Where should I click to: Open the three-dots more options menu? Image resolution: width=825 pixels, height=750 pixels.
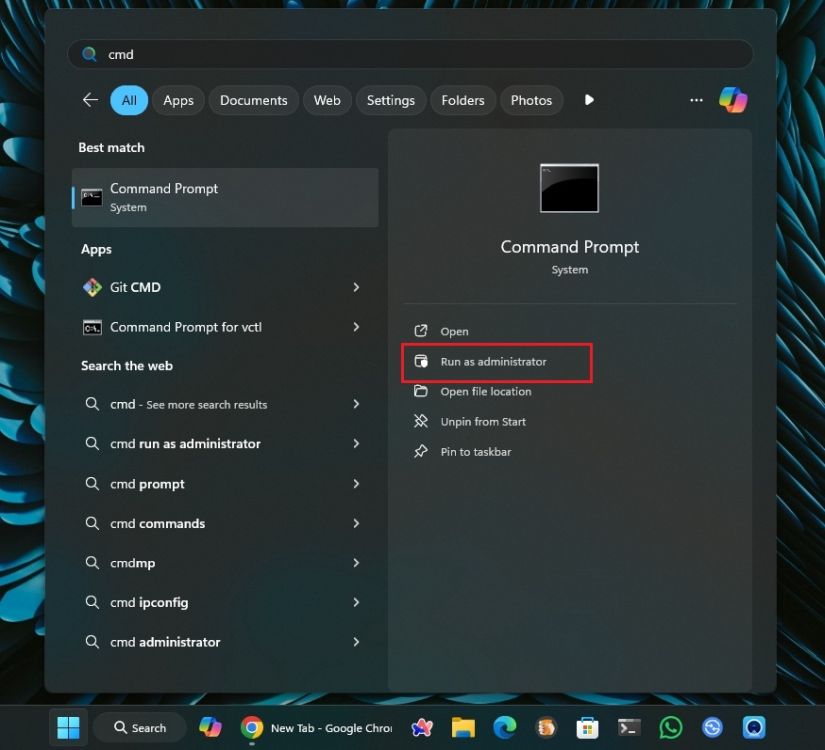(696, 100)
